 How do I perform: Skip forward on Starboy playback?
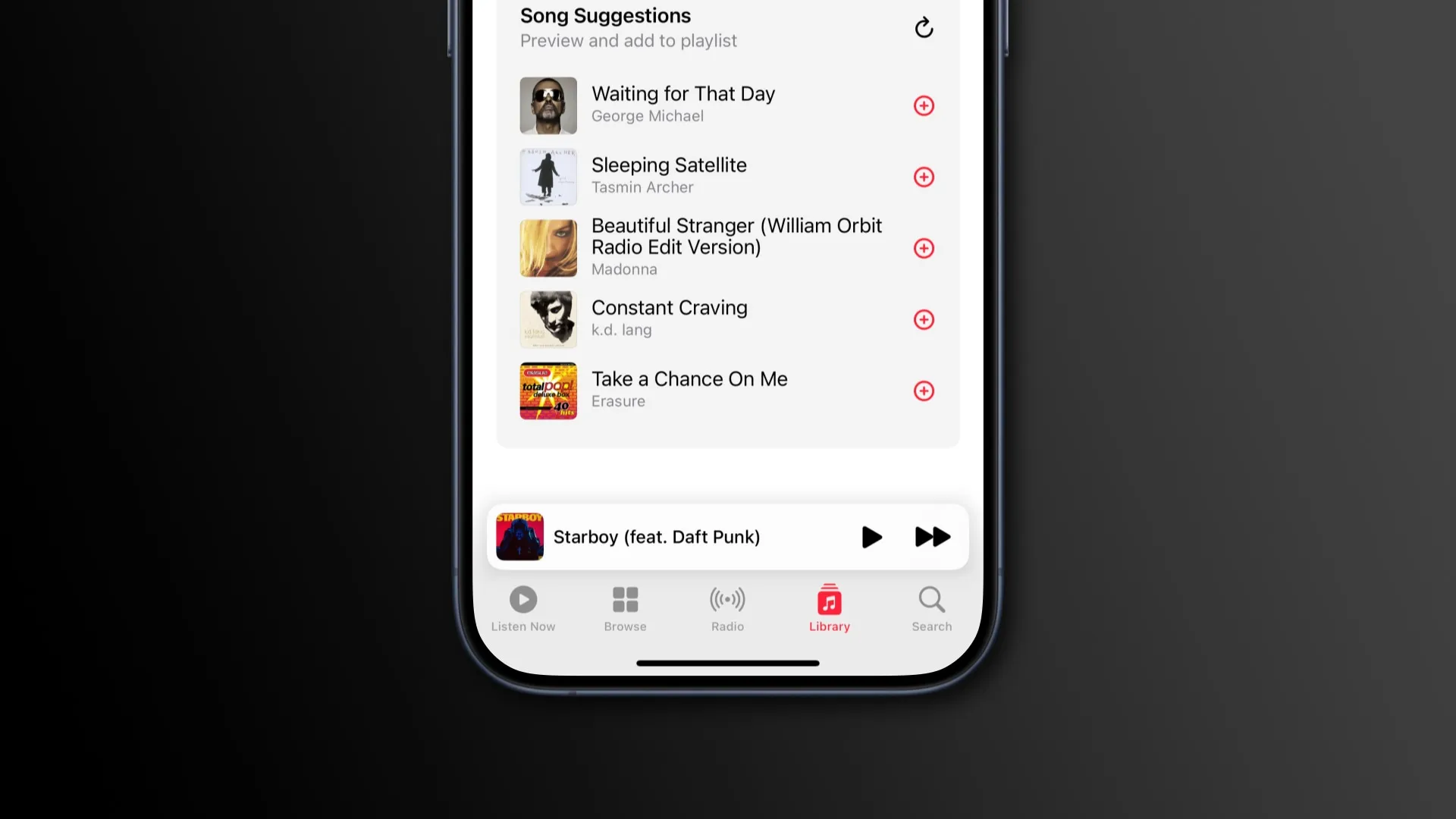(933, 537)
